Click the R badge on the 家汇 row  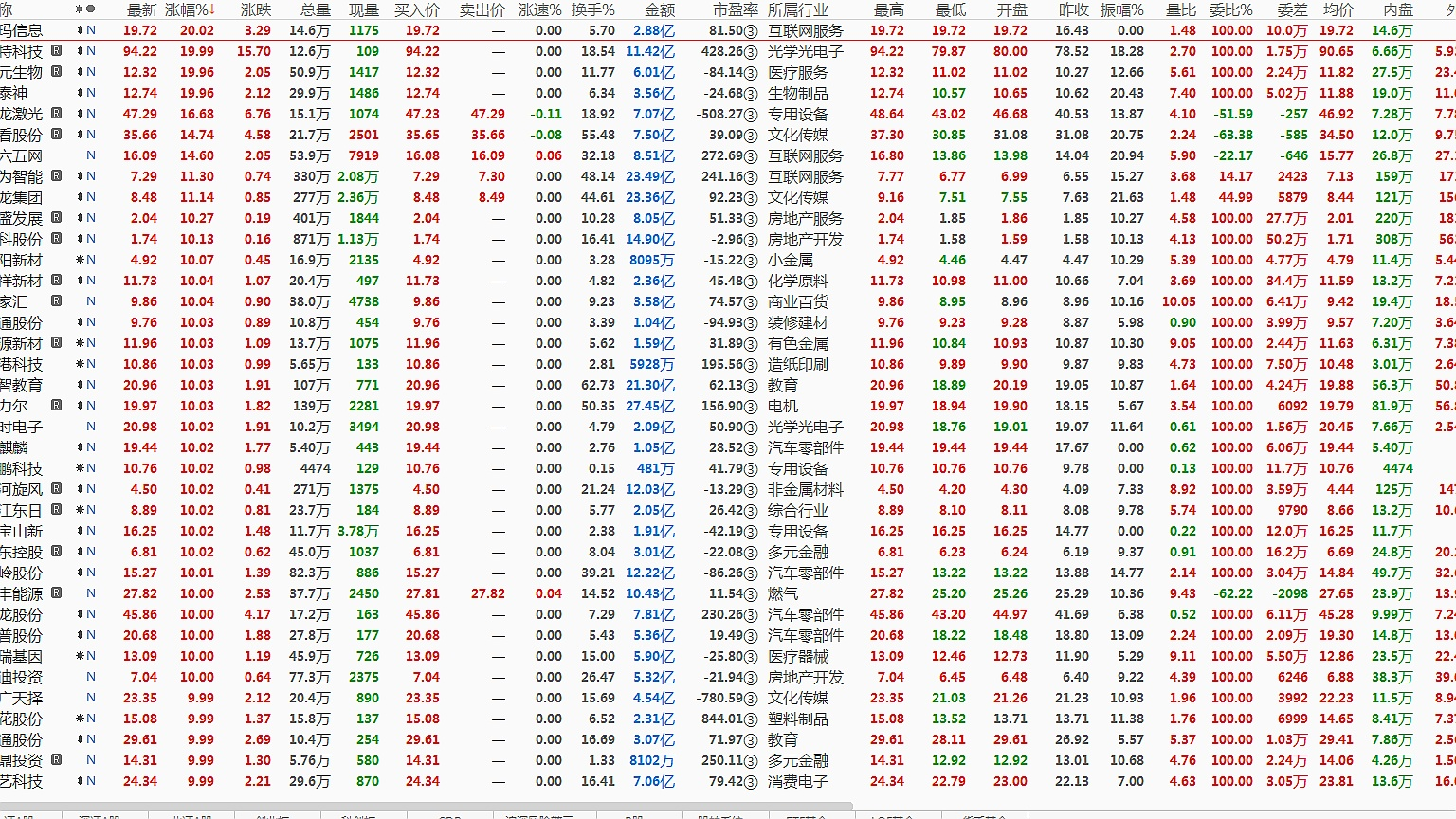[x=57, y=301]
